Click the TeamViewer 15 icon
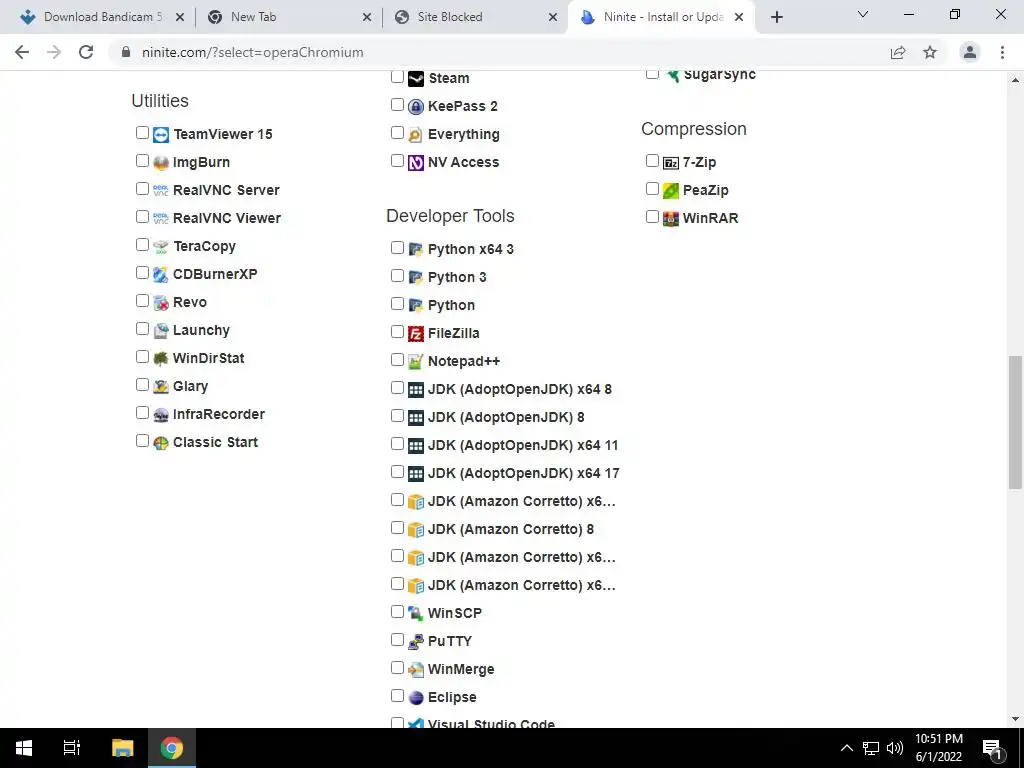Viewport: 1024px width, 768px height. point(161,135)
